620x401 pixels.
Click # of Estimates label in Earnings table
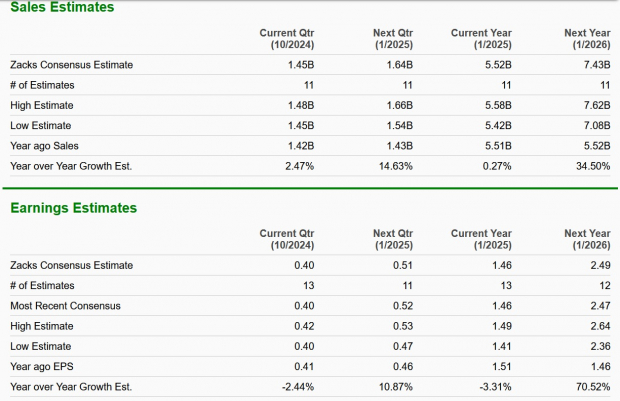(x=42, y=286)
